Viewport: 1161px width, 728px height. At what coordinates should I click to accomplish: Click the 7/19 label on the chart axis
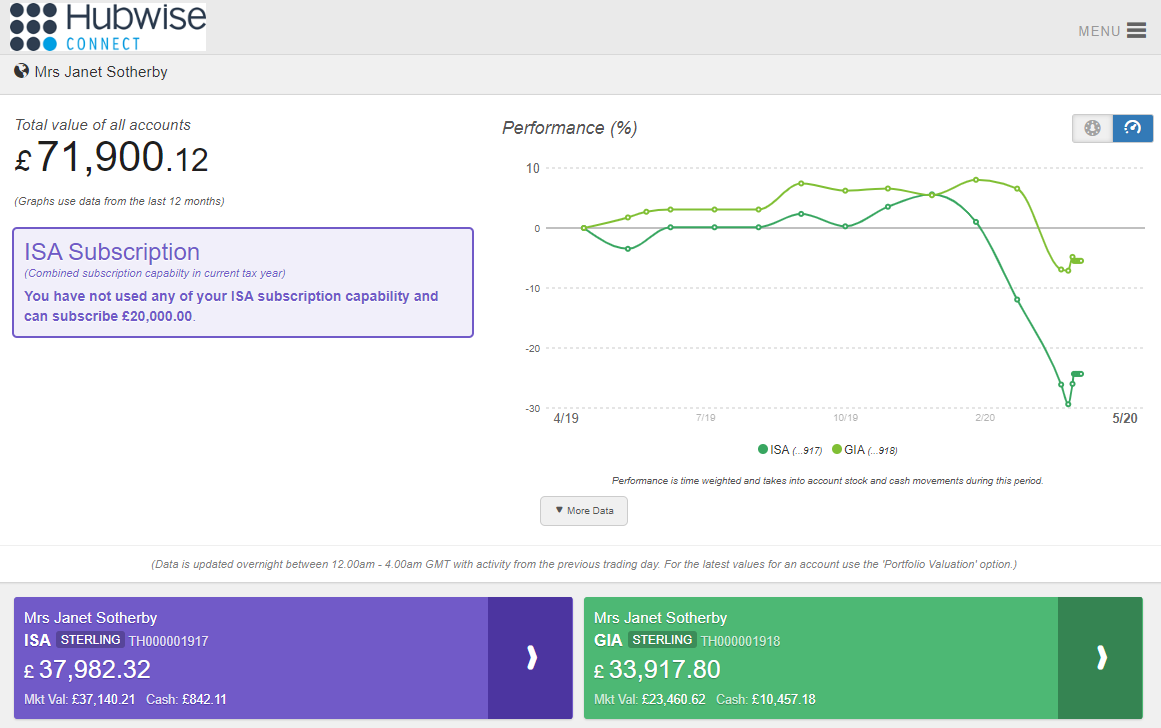point(706,418)
